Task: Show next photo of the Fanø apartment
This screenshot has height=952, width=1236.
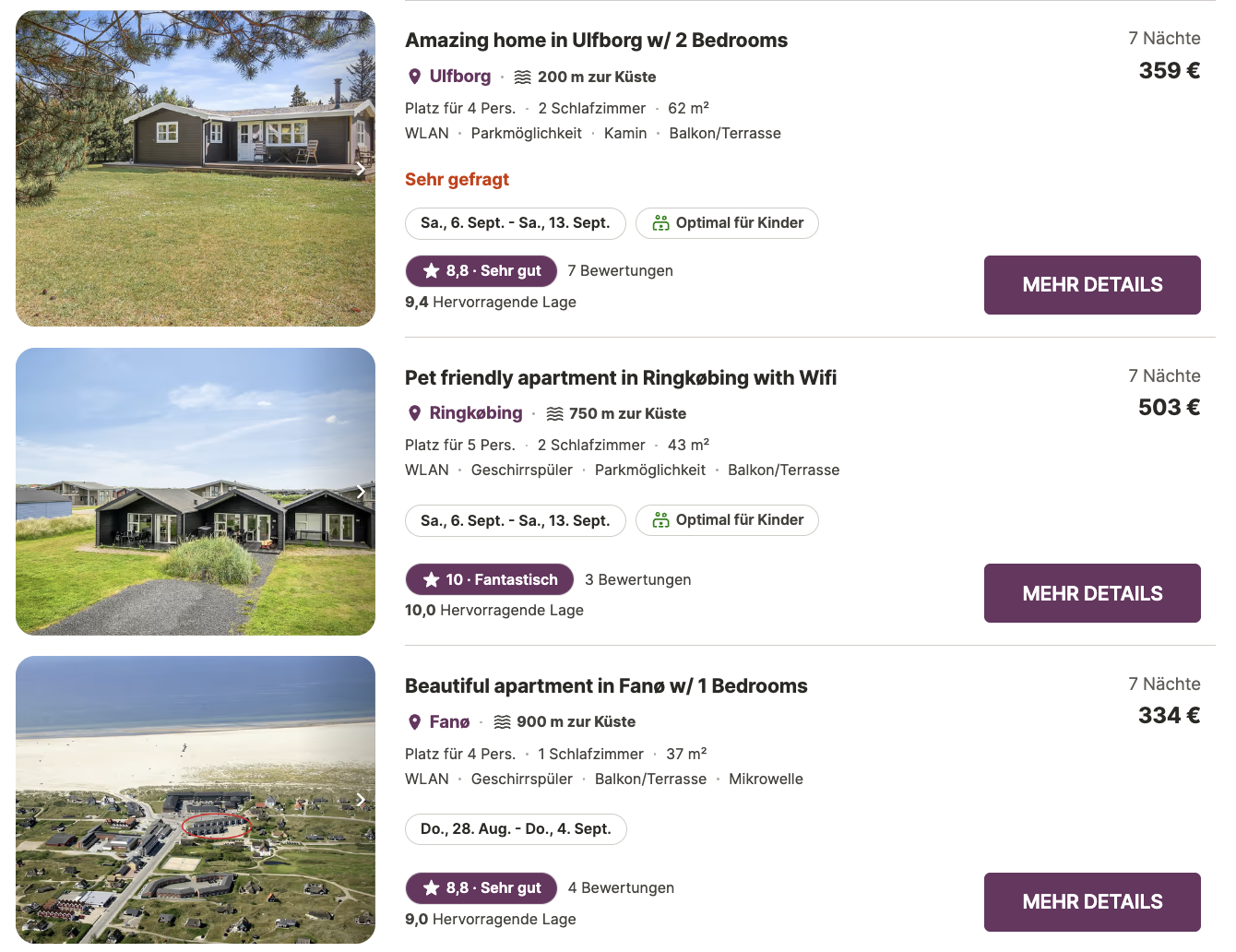Action: click(361, 800)
